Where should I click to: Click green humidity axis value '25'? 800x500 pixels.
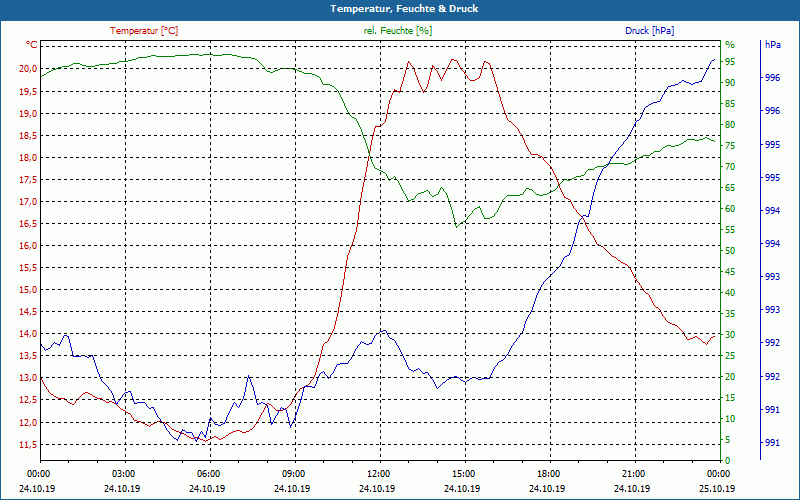(x=730, y=356)
